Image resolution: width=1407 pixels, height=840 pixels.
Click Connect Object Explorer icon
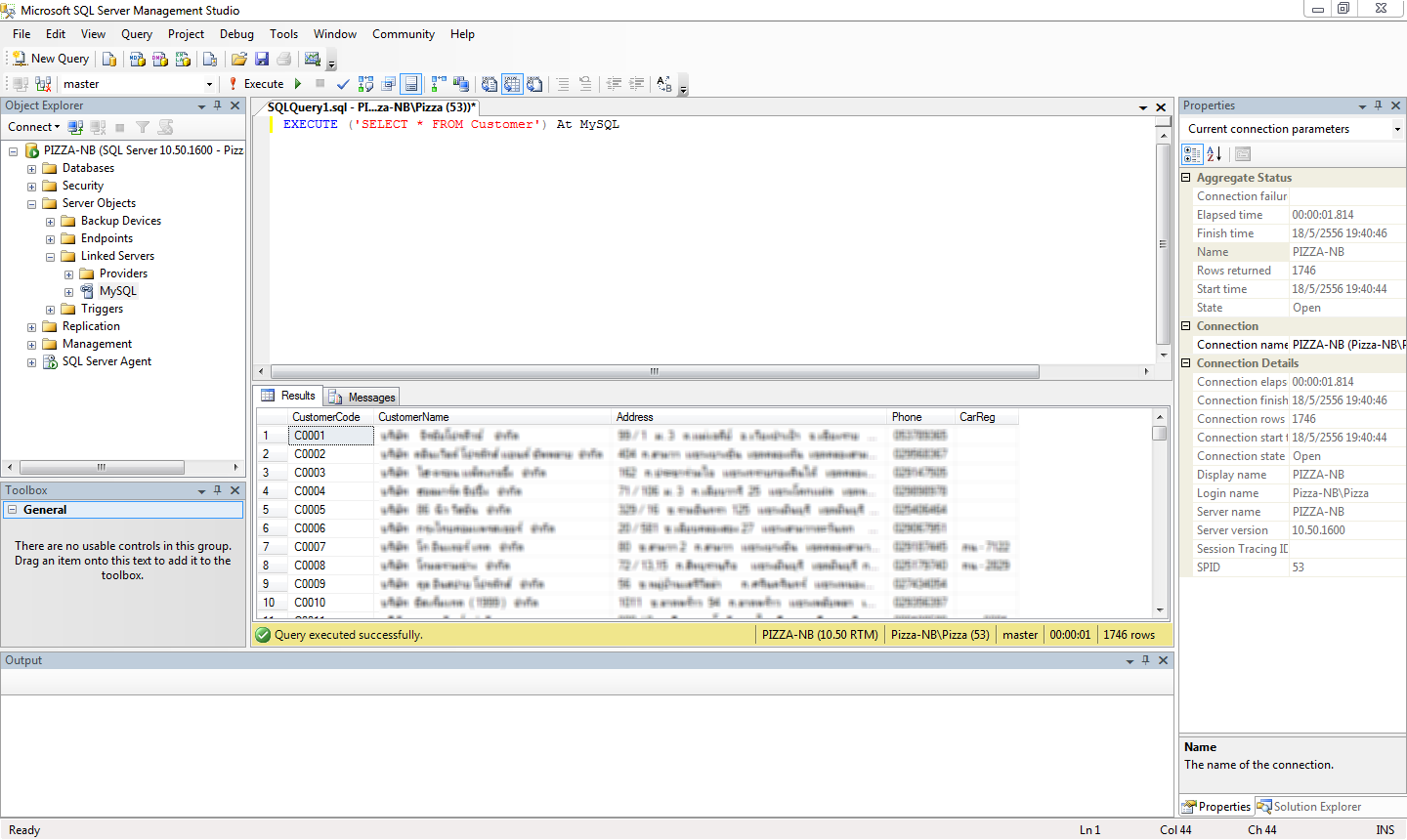(75, 127)
